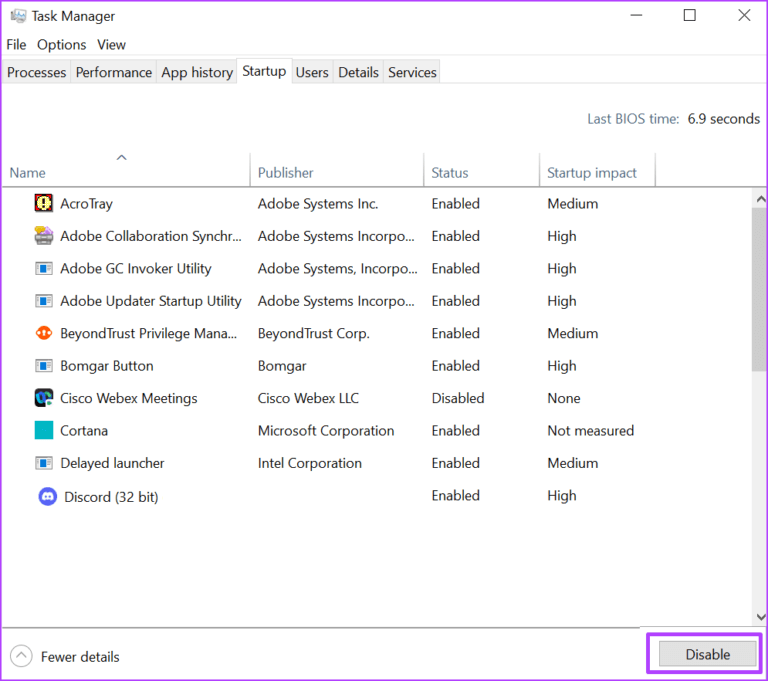Click the scrollbar up arrow
Viewport: 768px width, 681px height.
click(760, 199)
